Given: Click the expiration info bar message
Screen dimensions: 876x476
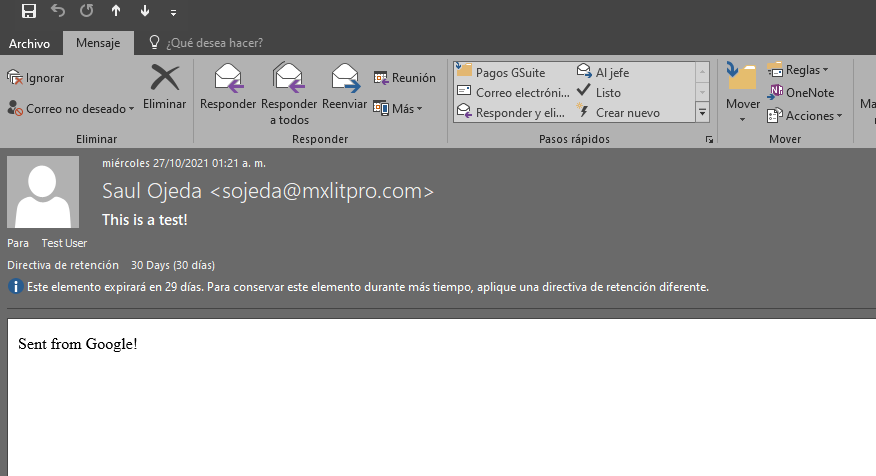Looking at the screenshot, I should point(368,287).
